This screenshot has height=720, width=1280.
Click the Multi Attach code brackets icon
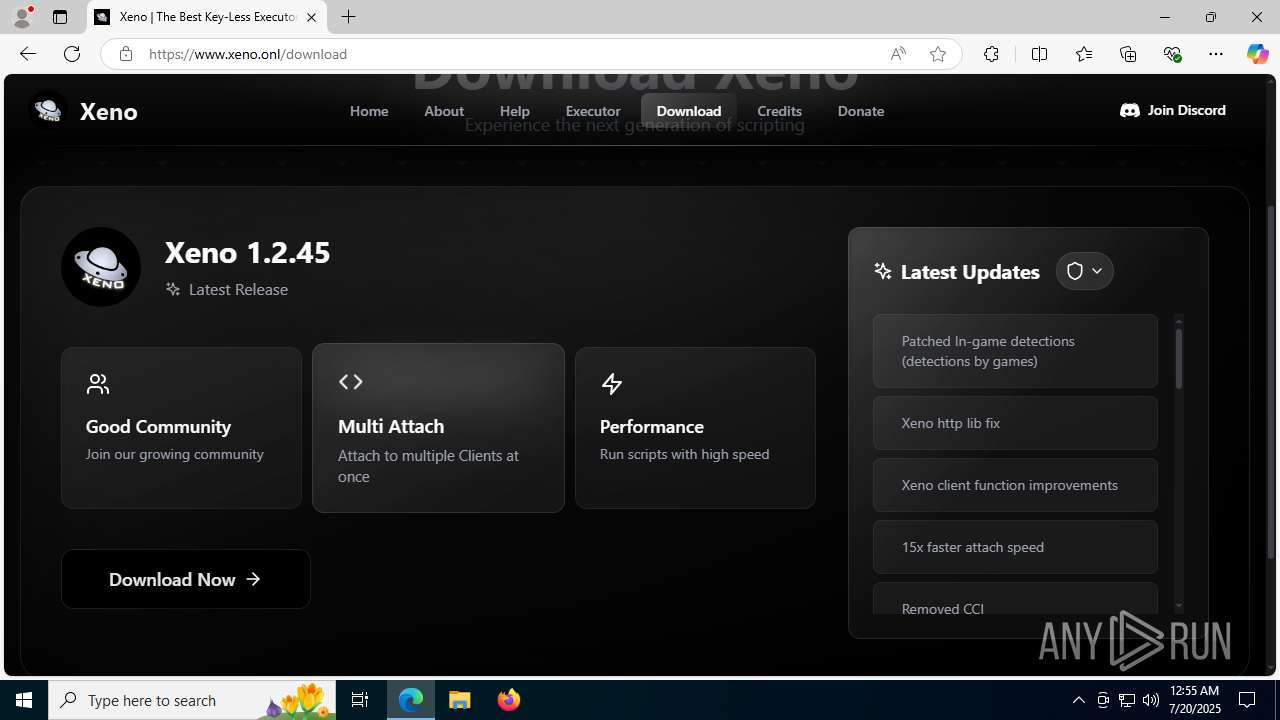[350, 382]
